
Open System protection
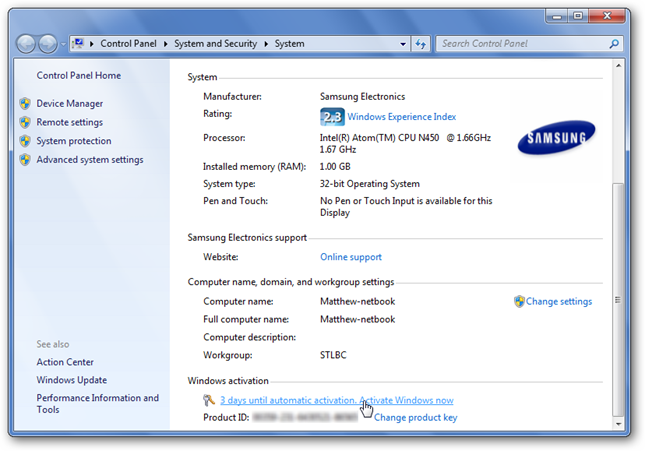(x=74, y=141)
